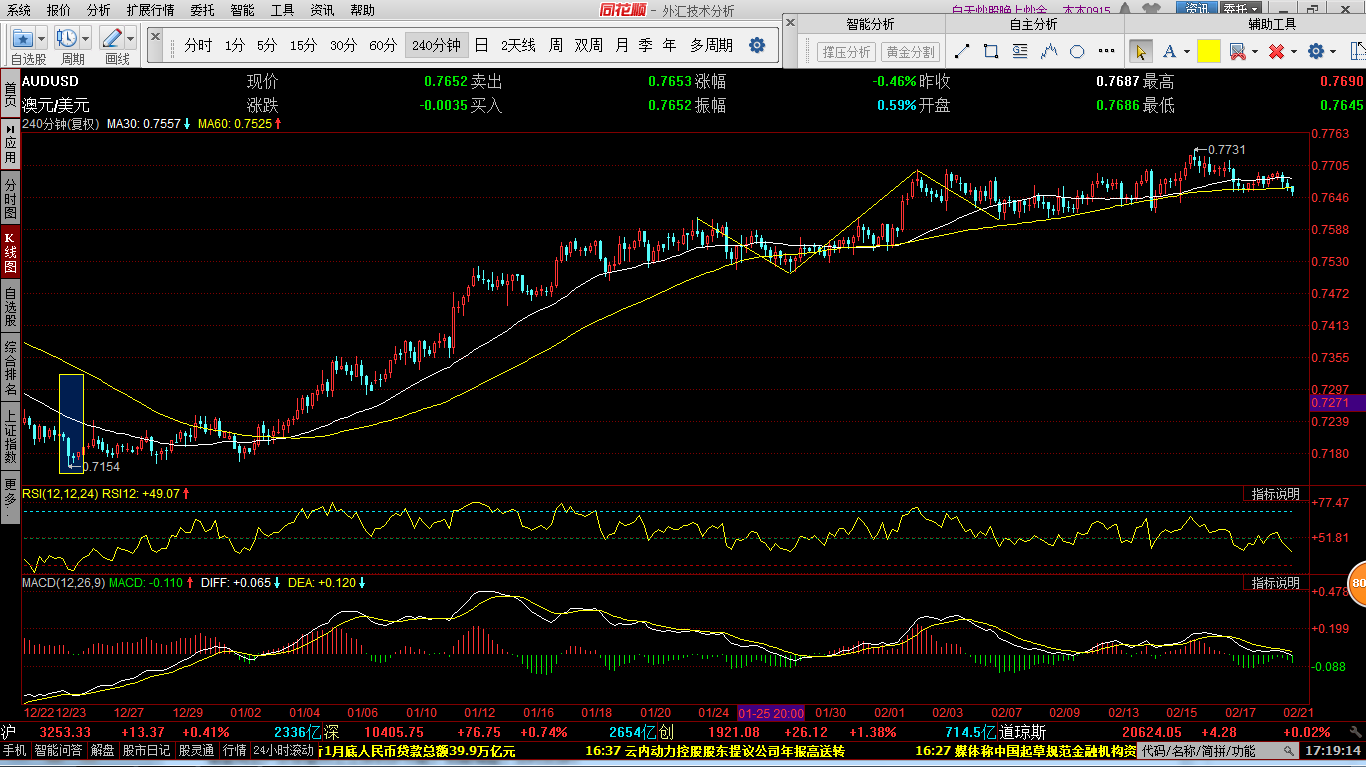Click the 画线 pencil icon
Image resolution: width=1366 pixels, height=767 pixels.
click(111, 38)
